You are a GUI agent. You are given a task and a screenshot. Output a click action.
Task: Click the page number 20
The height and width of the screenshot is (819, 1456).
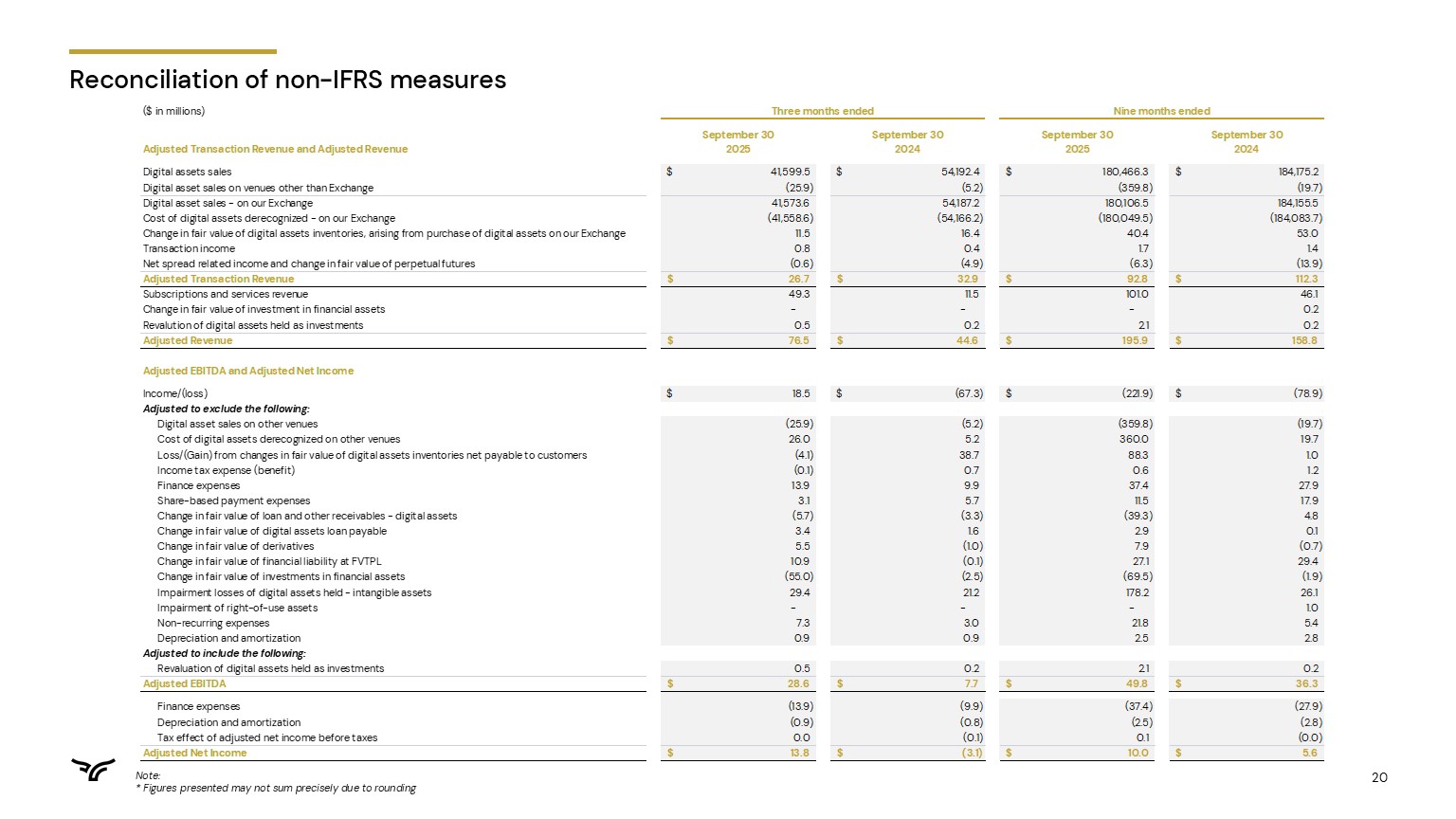pos(1379,777)
